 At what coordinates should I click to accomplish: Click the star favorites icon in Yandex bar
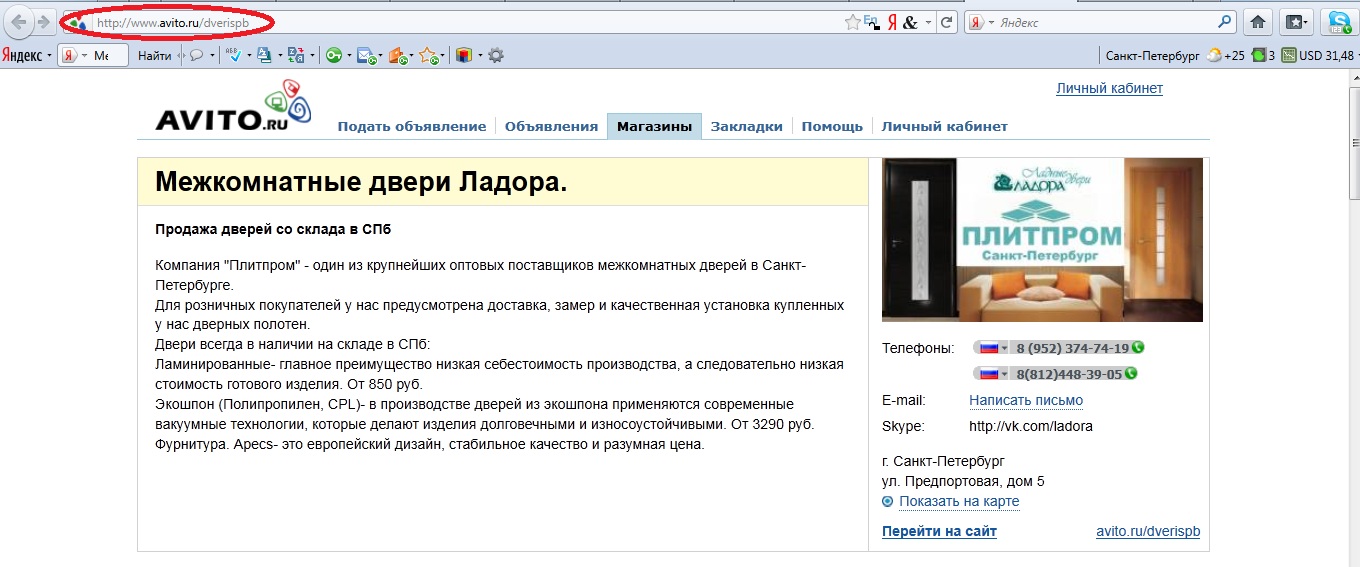pyautogui.click(x=428, y=56)
